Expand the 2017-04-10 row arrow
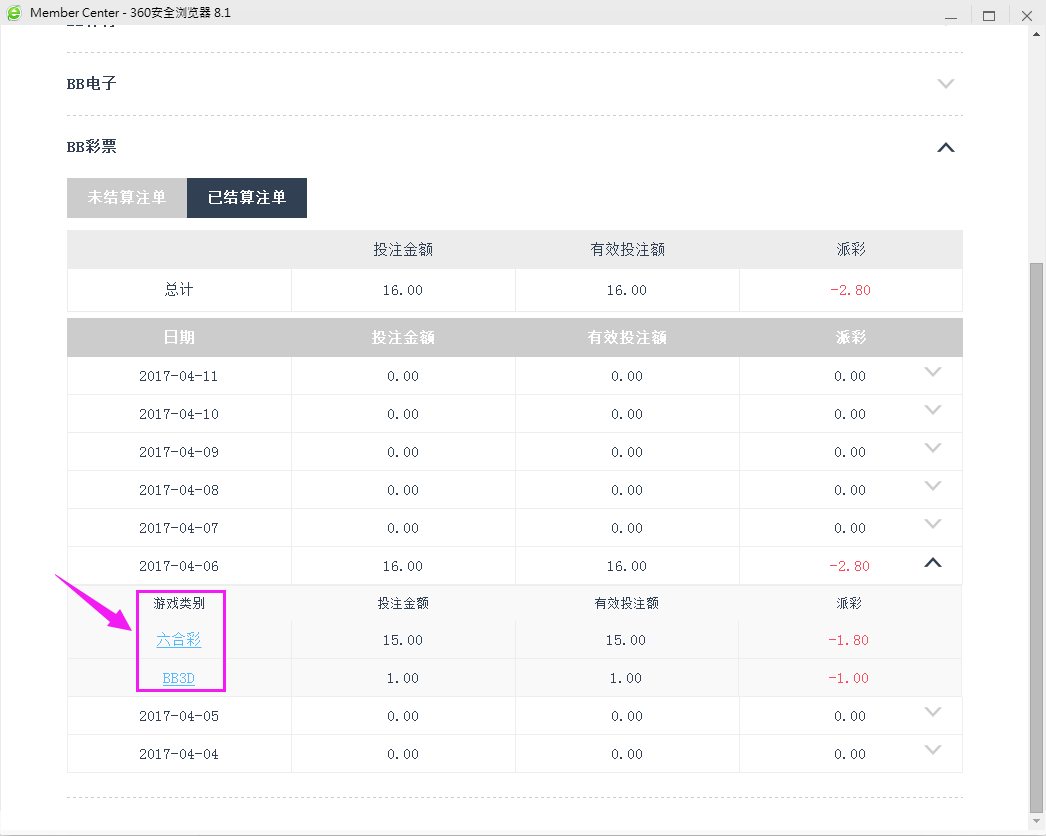The width and height of the screenshot is (1046, 836). tap(933, 410)
